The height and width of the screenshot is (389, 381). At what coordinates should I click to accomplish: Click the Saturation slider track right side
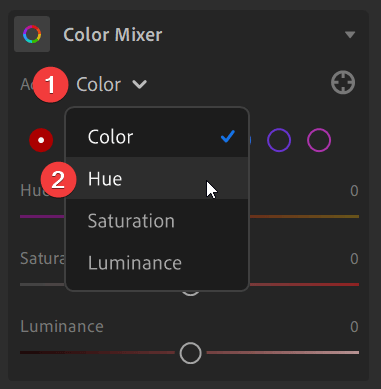tap(304, 285)
